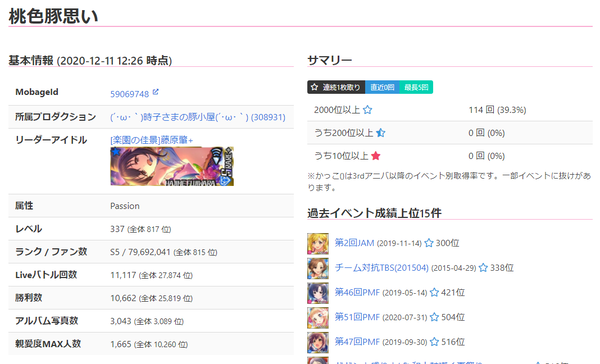Click star icon before 300位
The width and height of the screenshot is (600, 364).
coord(429,243)
